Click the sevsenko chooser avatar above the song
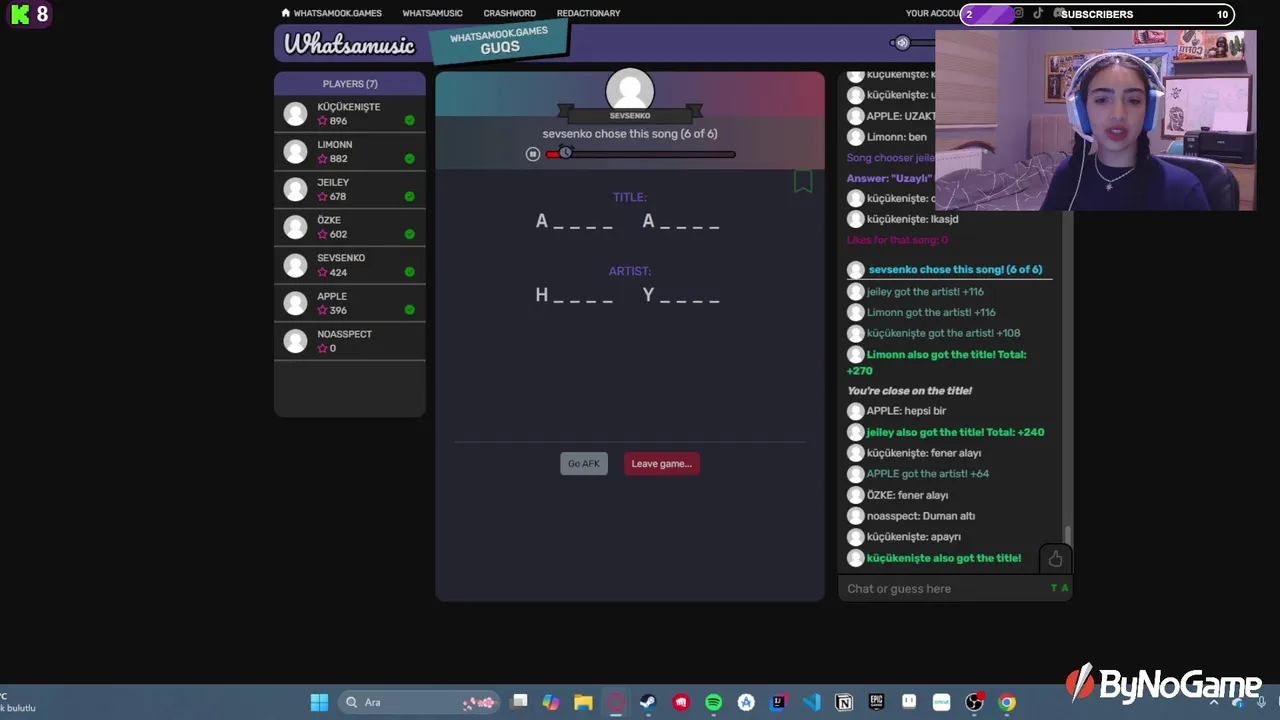Screen dimensions: 1280x720 point(630,92)
